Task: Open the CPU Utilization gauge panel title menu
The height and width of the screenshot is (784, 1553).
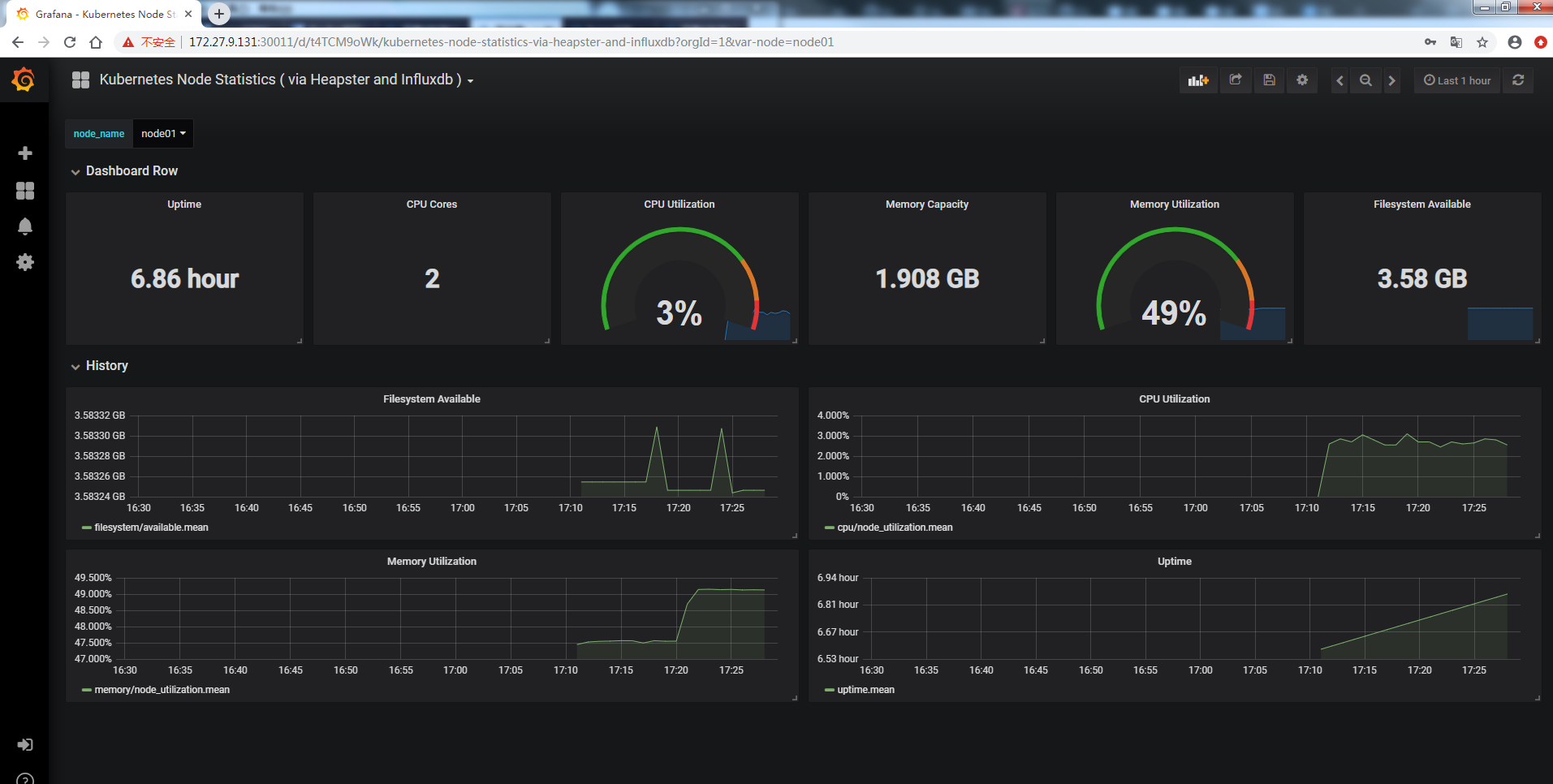Action: click(679, 205)
